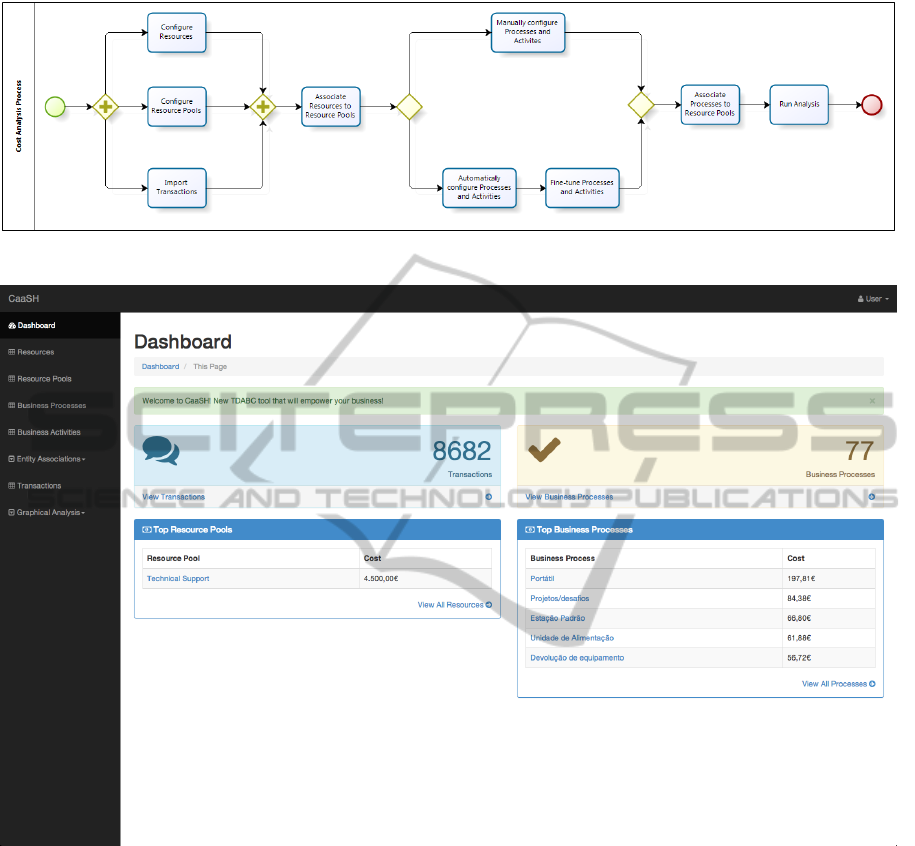Click the Run Analysis task box

(x=798, y=104)
